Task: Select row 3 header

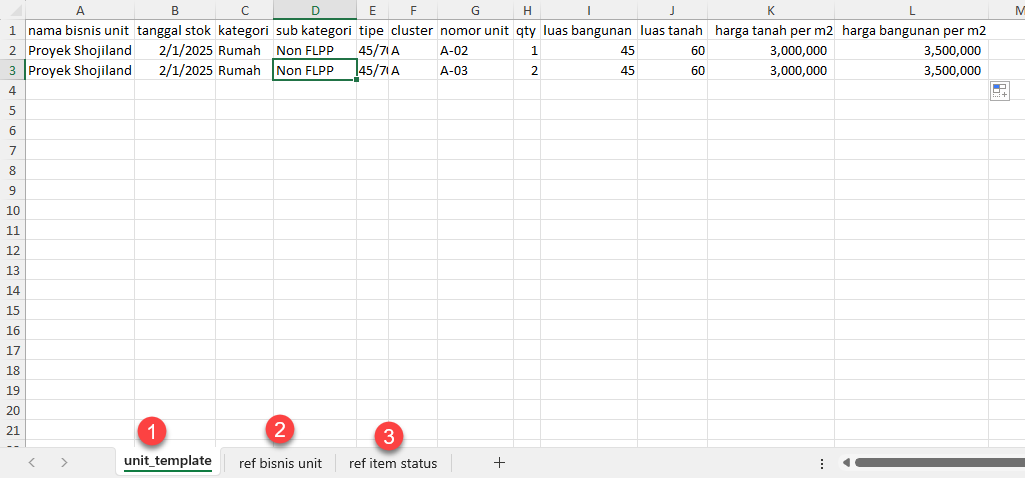Action: [12, 70]
